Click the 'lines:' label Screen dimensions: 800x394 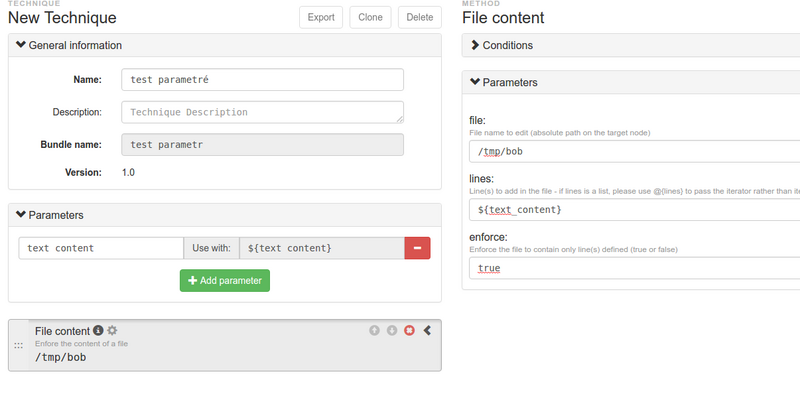pos(482,179)
